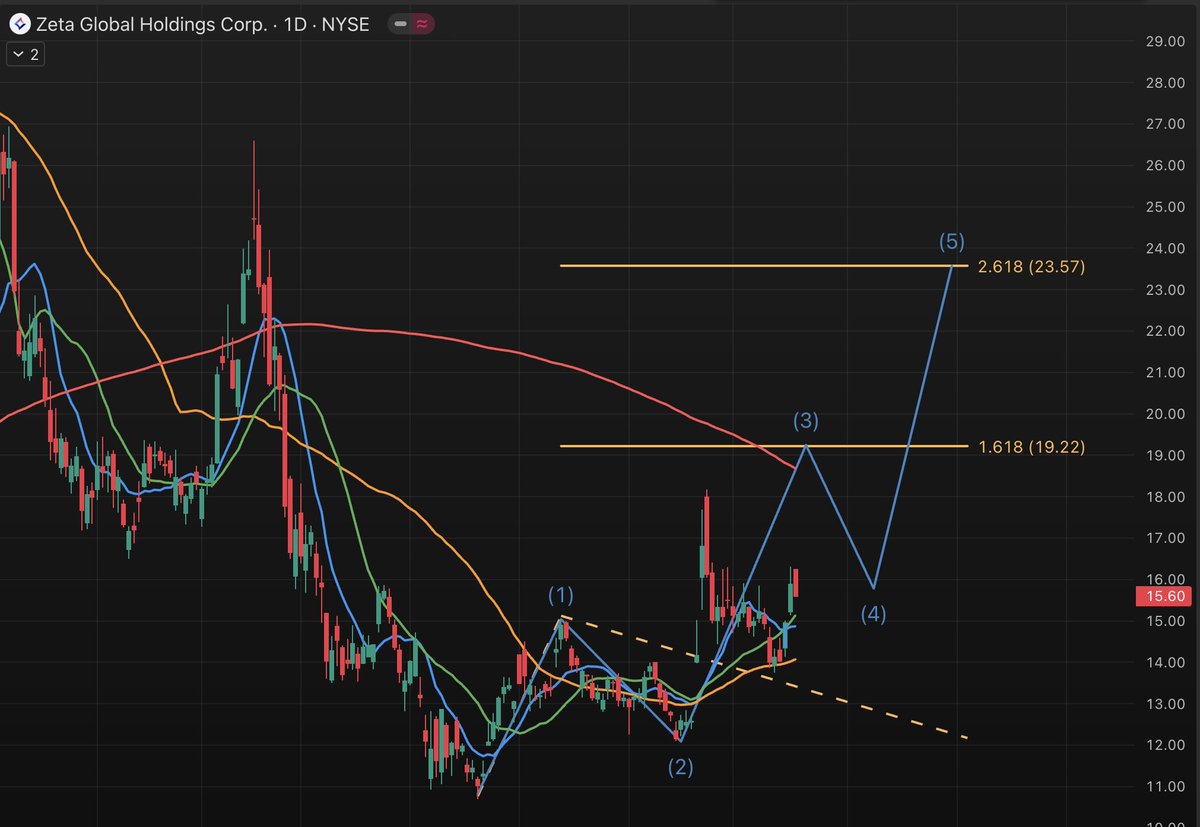Click the 26.00 price axis label
The height and width of the screenshot is (827, 1200).
click(1163, 165)
